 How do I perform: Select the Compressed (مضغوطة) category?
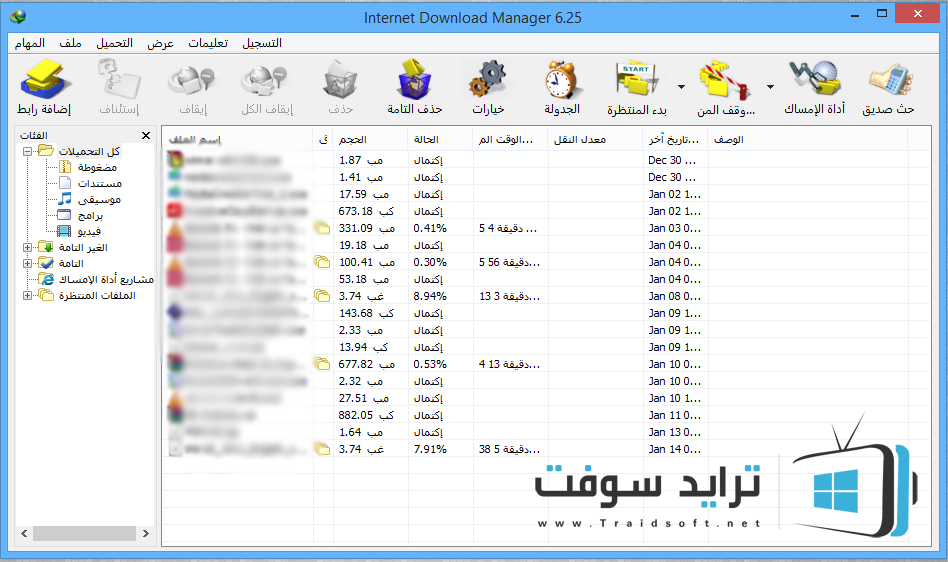click(97, 167)
